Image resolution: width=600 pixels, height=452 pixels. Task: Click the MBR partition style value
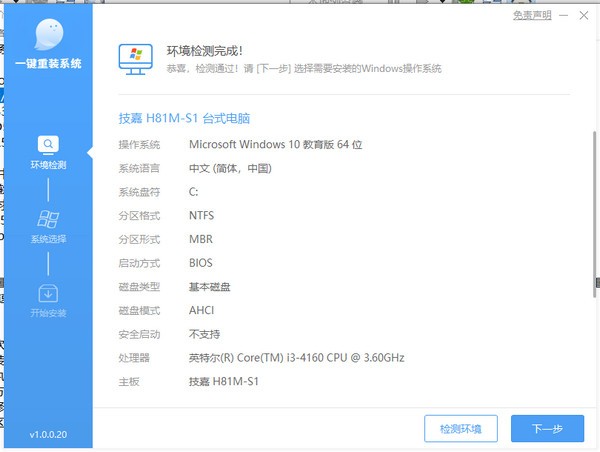(x=201, y=239)
